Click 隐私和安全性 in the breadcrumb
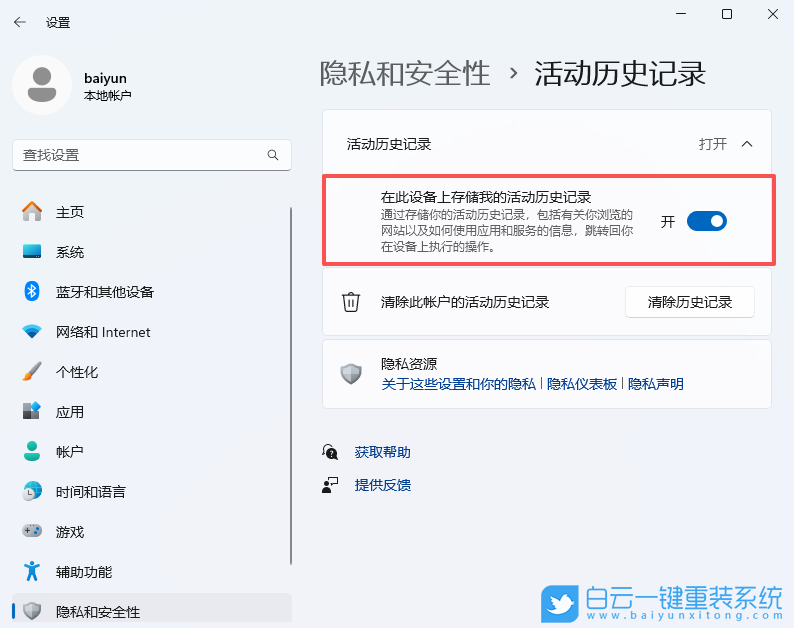 click(405, 74)
